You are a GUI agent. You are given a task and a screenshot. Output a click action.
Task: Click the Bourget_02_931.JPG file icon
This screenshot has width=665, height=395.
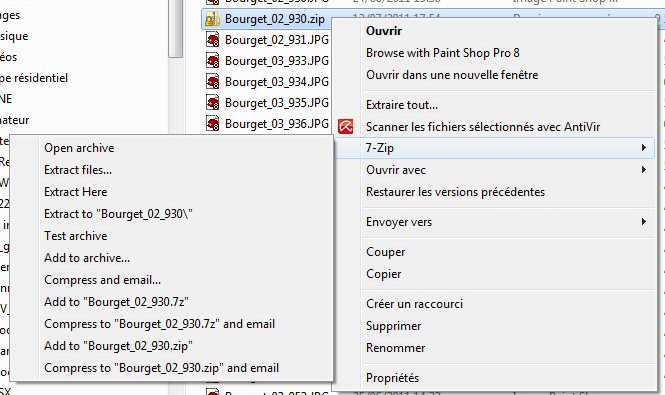click(212, 40)
